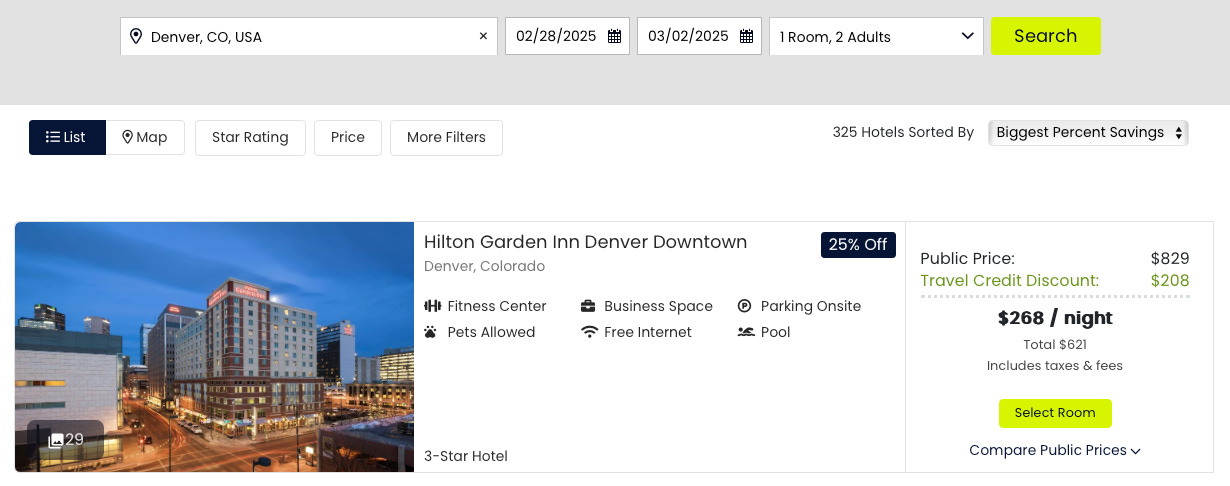The image size is (1230, 486).
Task: Click the $829 public price amount
Action: click(x=1170, y=259)
